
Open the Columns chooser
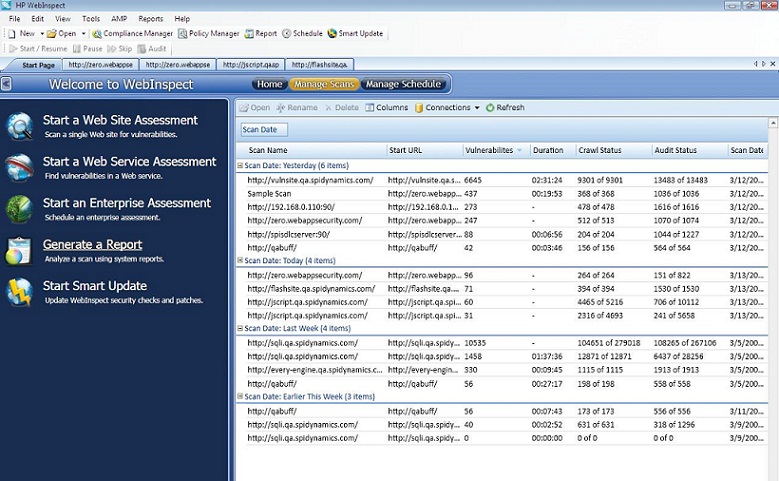pyautogui.click(x=387, y=107)
